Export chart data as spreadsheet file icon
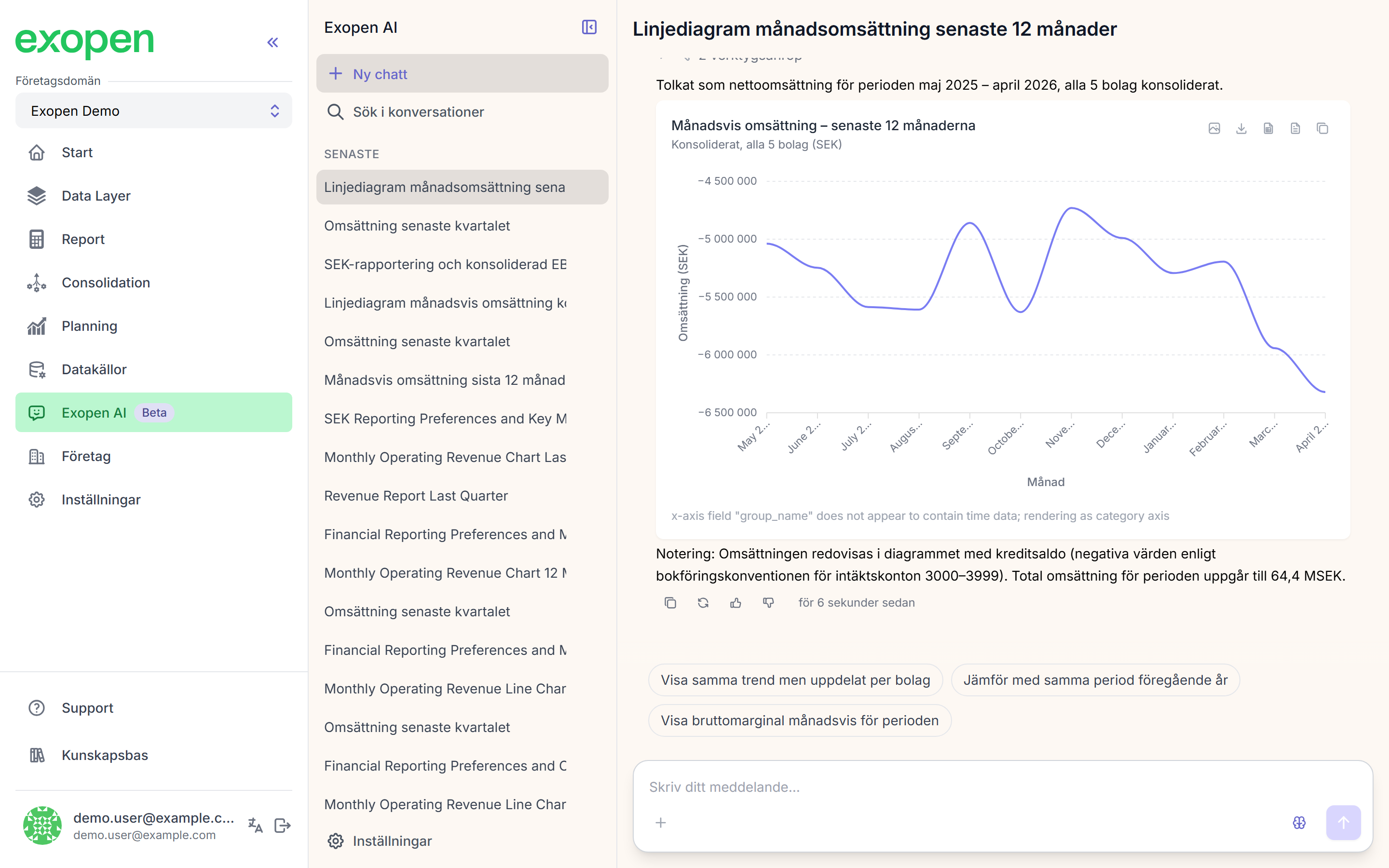1389x868 pixels. (x=1268, y=128)
